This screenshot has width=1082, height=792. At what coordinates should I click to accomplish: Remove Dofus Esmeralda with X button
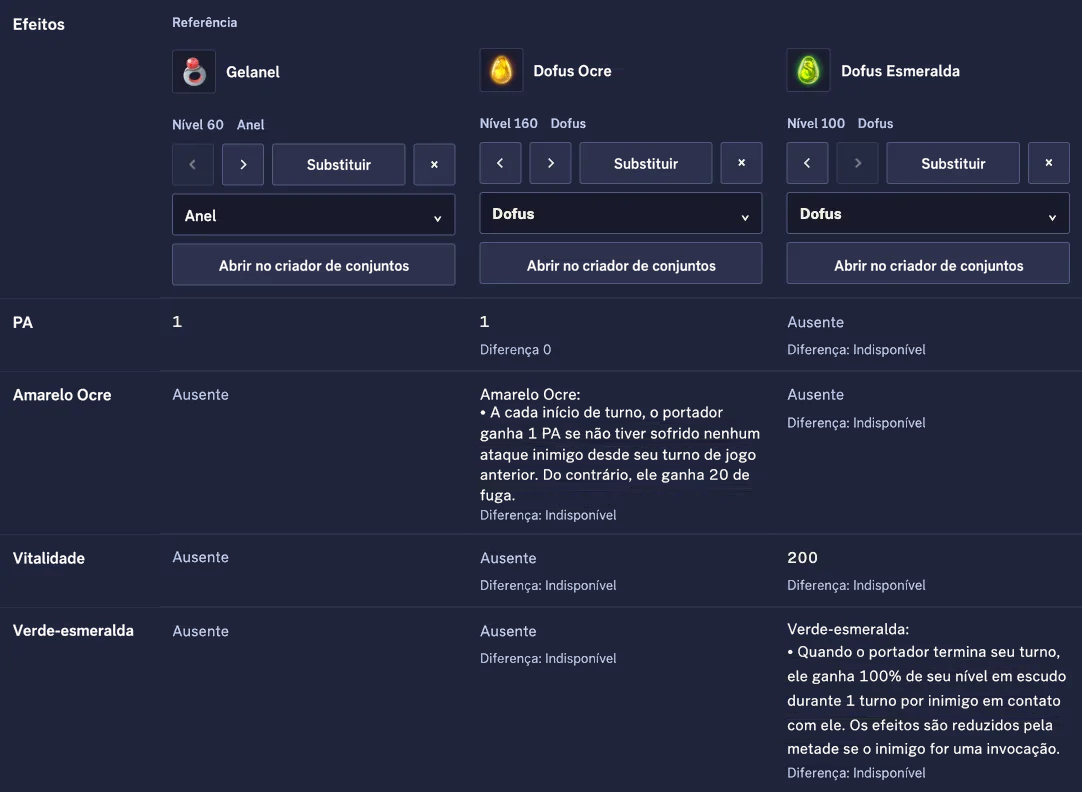(1049, 163)
